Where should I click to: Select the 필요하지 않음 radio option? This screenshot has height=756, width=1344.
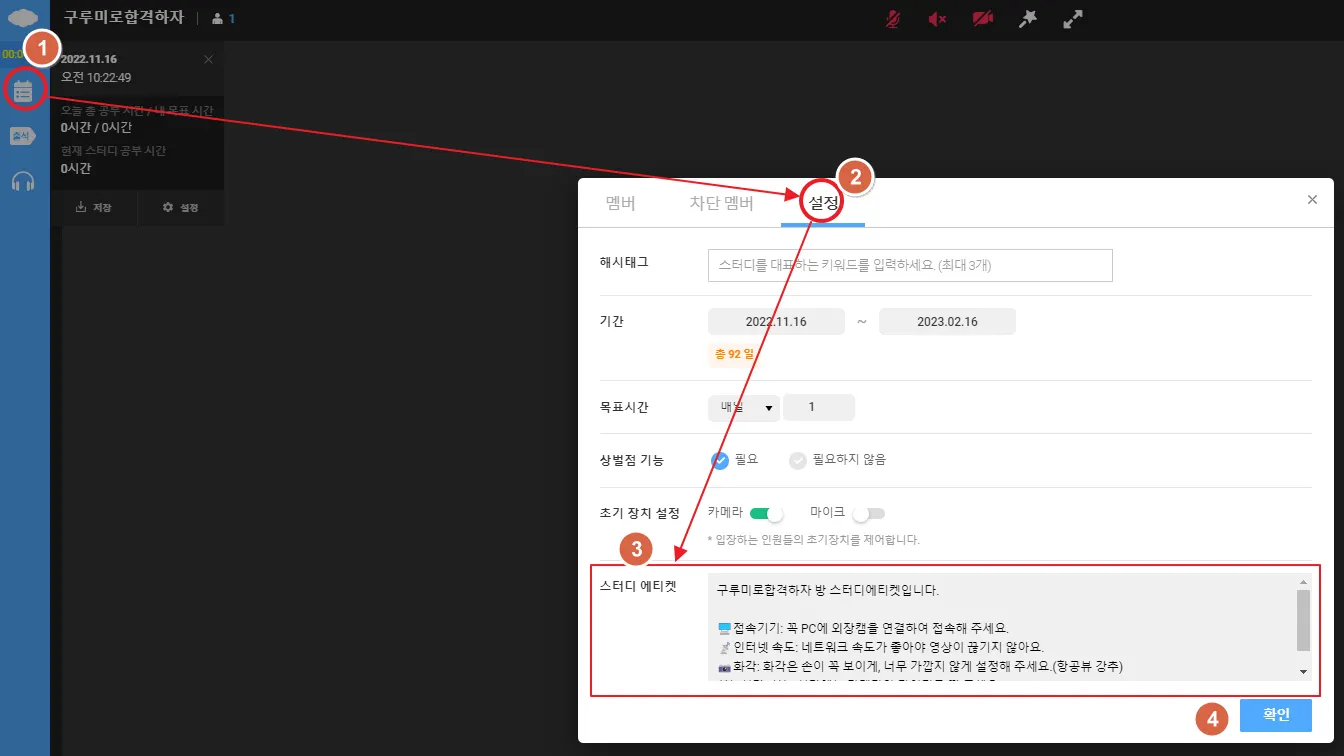click(797, 460)
